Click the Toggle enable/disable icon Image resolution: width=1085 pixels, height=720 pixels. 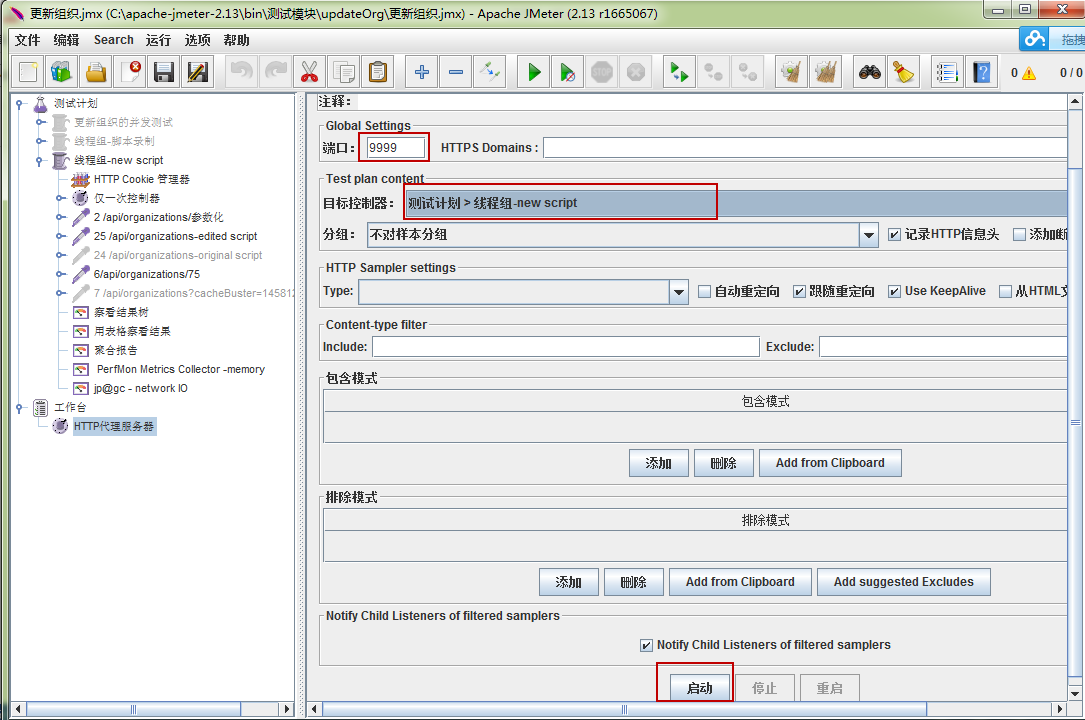489,72
